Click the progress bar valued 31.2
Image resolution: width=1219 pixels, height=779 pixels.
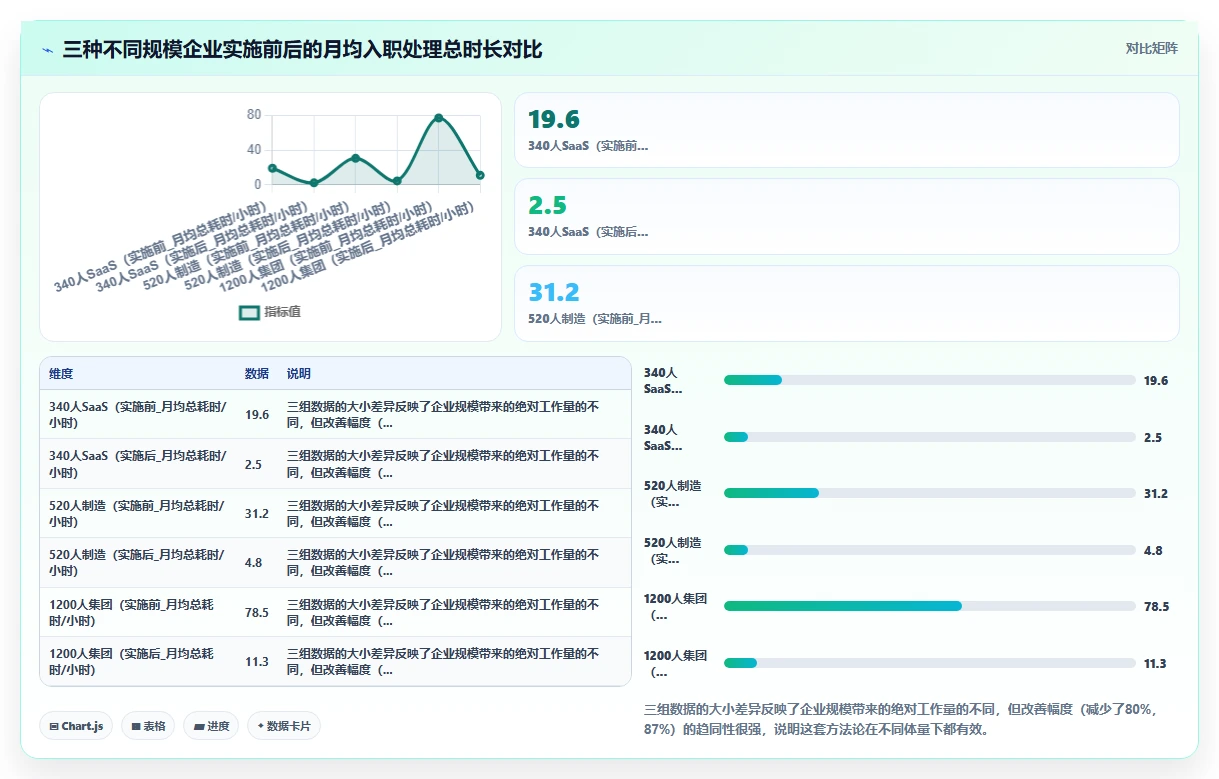click(x=929, y=493)
